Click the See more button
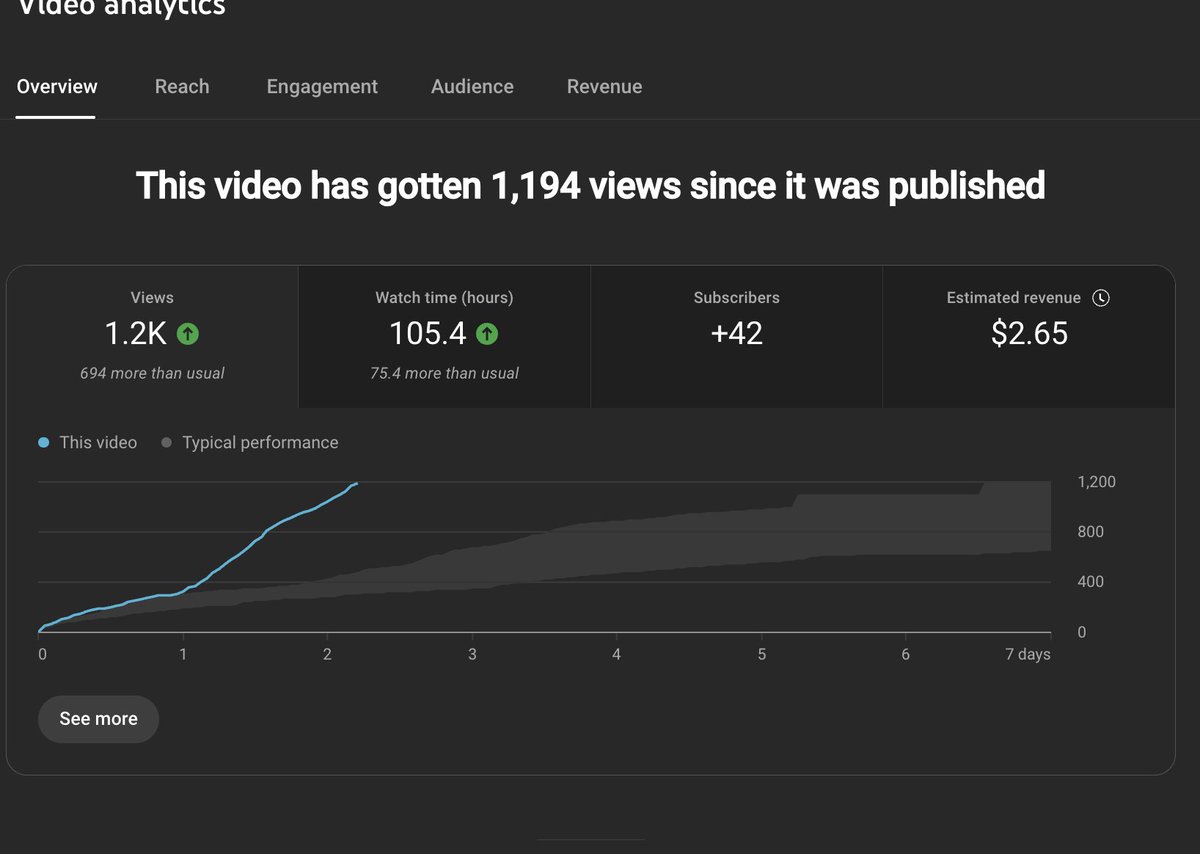Image resolution: width=1200 pixels, height=854 pixels. (x=98, y=719)
